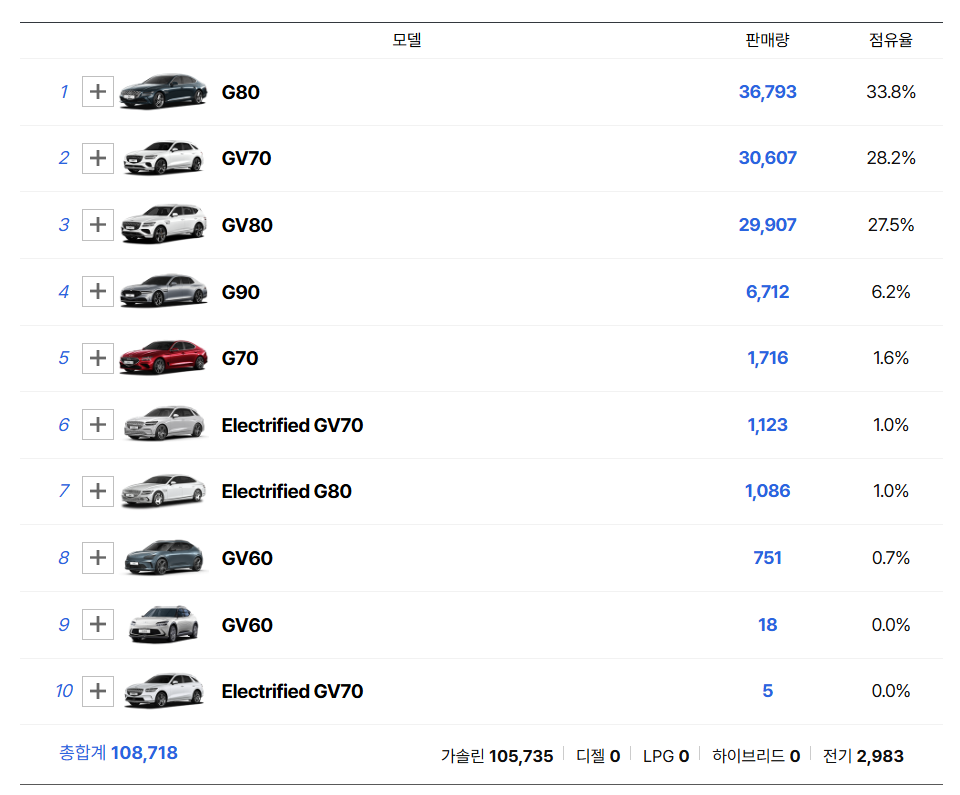Click sales figure 36,793
The width and height of the screenshot is (960, 795).
tap(768, 92)
